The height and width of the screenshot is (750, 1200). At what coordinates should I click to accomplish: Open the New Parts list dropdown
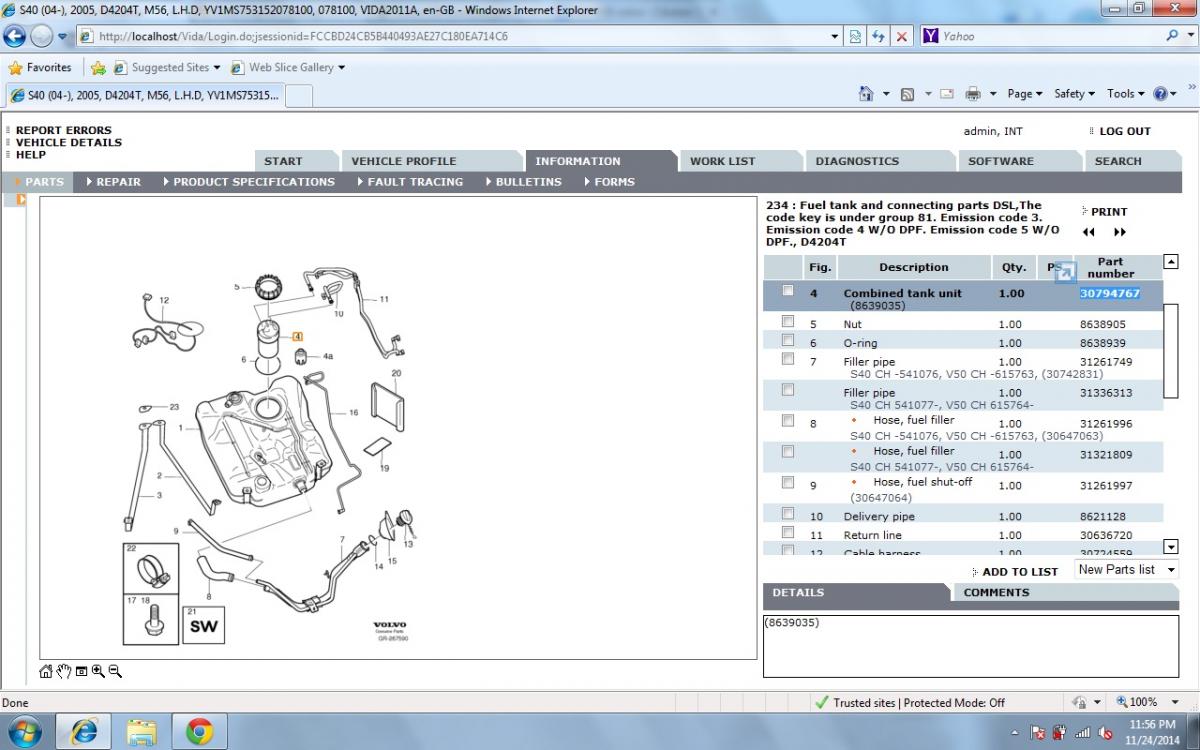pos(1126,570)
